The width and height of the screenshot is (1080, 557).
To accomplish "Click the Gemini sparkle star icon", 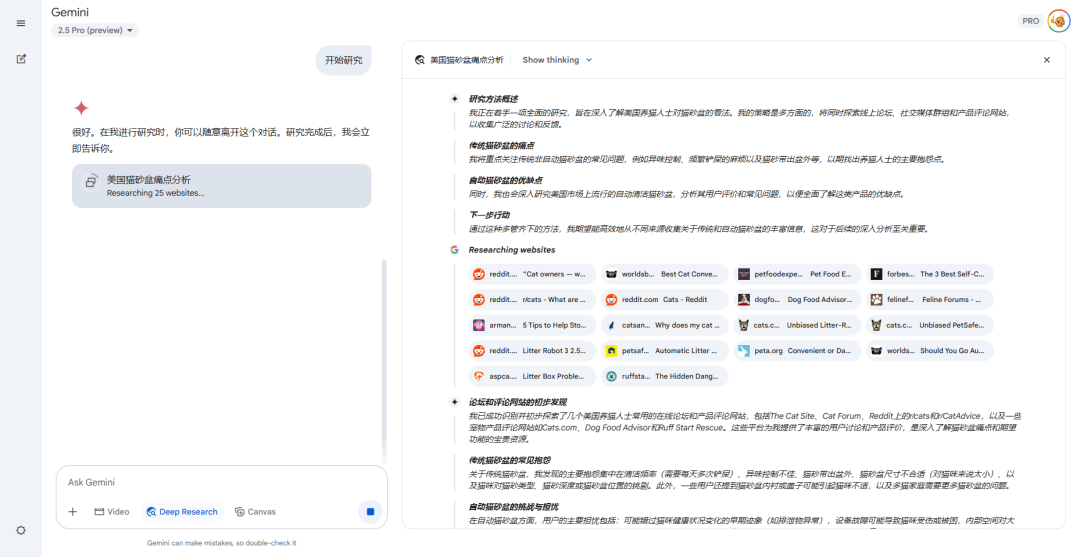I will point(81,108).
